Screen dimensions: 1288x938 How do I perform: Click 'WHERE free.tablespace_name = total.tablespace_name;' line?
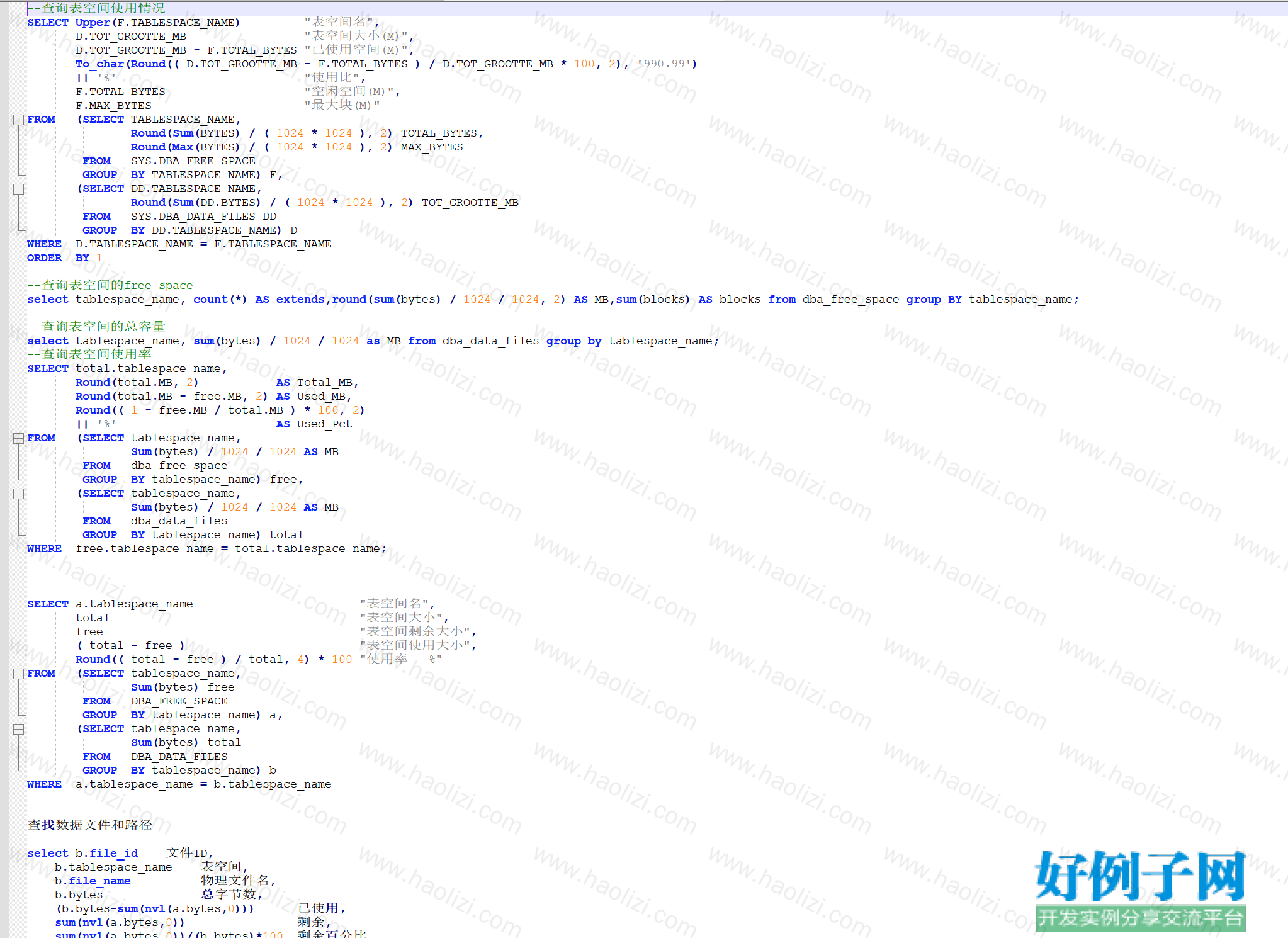(x=207, y=549)
